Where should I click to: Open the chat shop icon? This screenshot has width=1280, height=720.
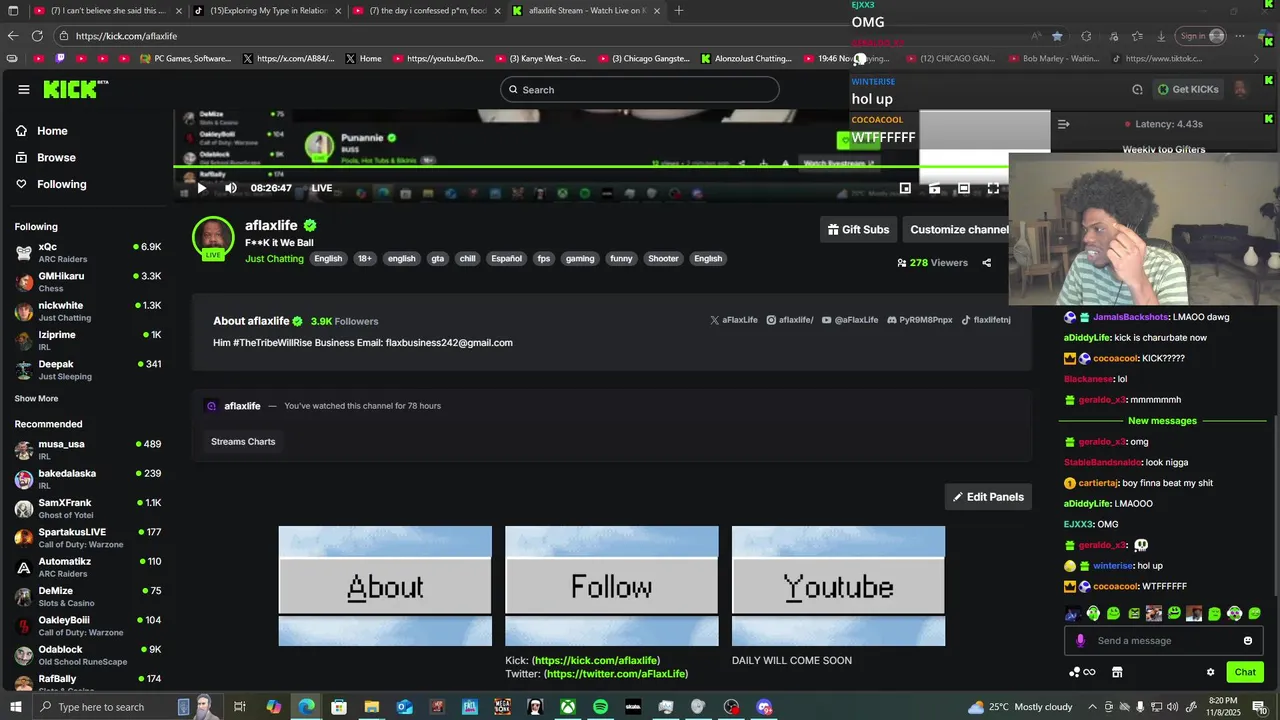pyautogui.click(x=1117, y=672)
